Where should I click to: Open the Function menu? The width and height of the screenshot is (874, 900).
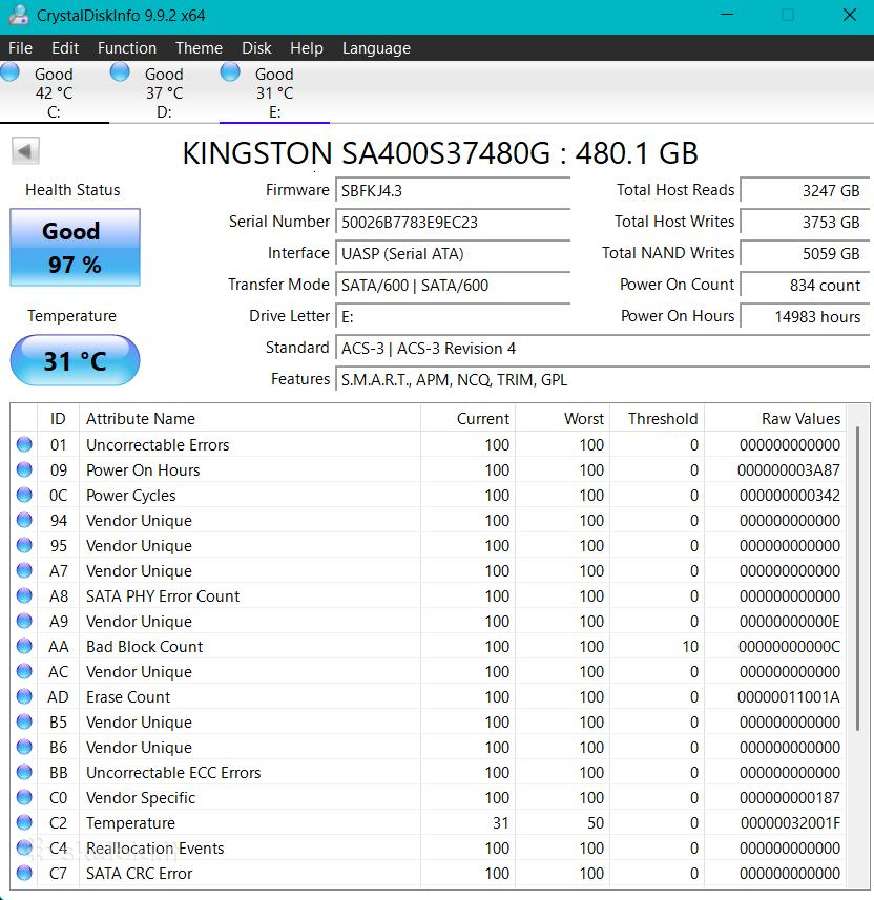point(127,48)
